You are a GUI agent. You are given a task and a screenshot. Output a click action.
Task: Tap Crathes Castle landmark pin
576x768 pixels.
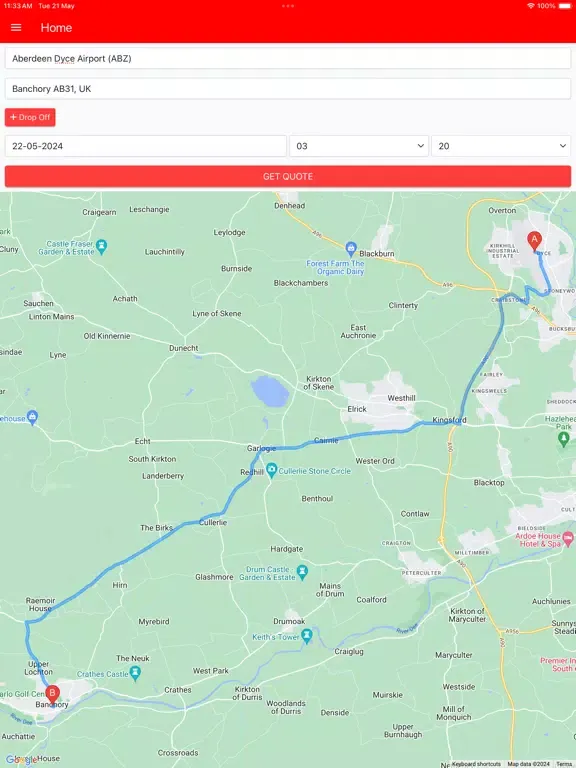click(x=136, y=673)
